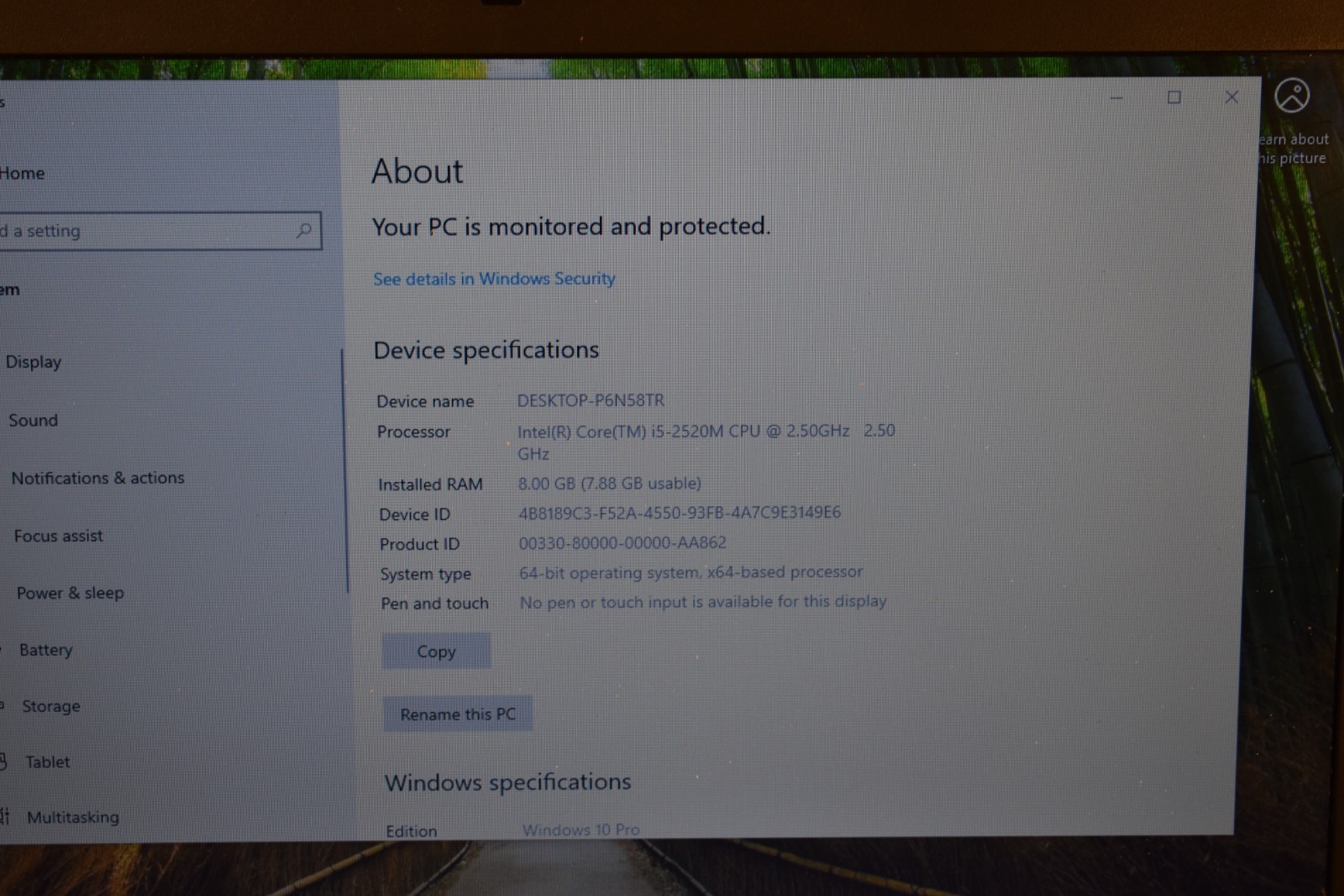The image size is (1344, 896).
Task: Click Rename this PC button
Action: tap(458, 714)
